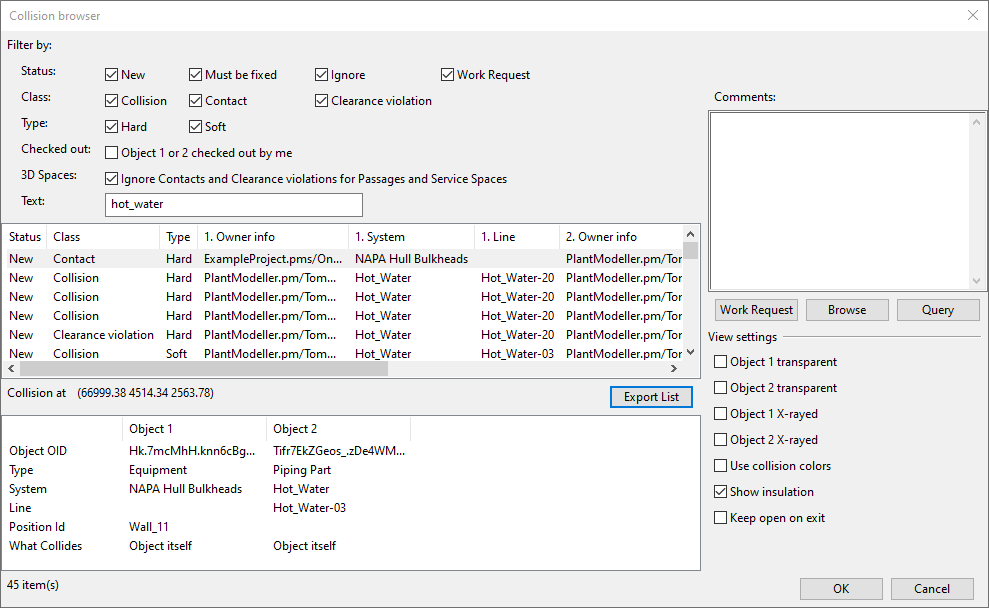
Task: Turn on Use collision colors
Action: [x=721, y=466]
